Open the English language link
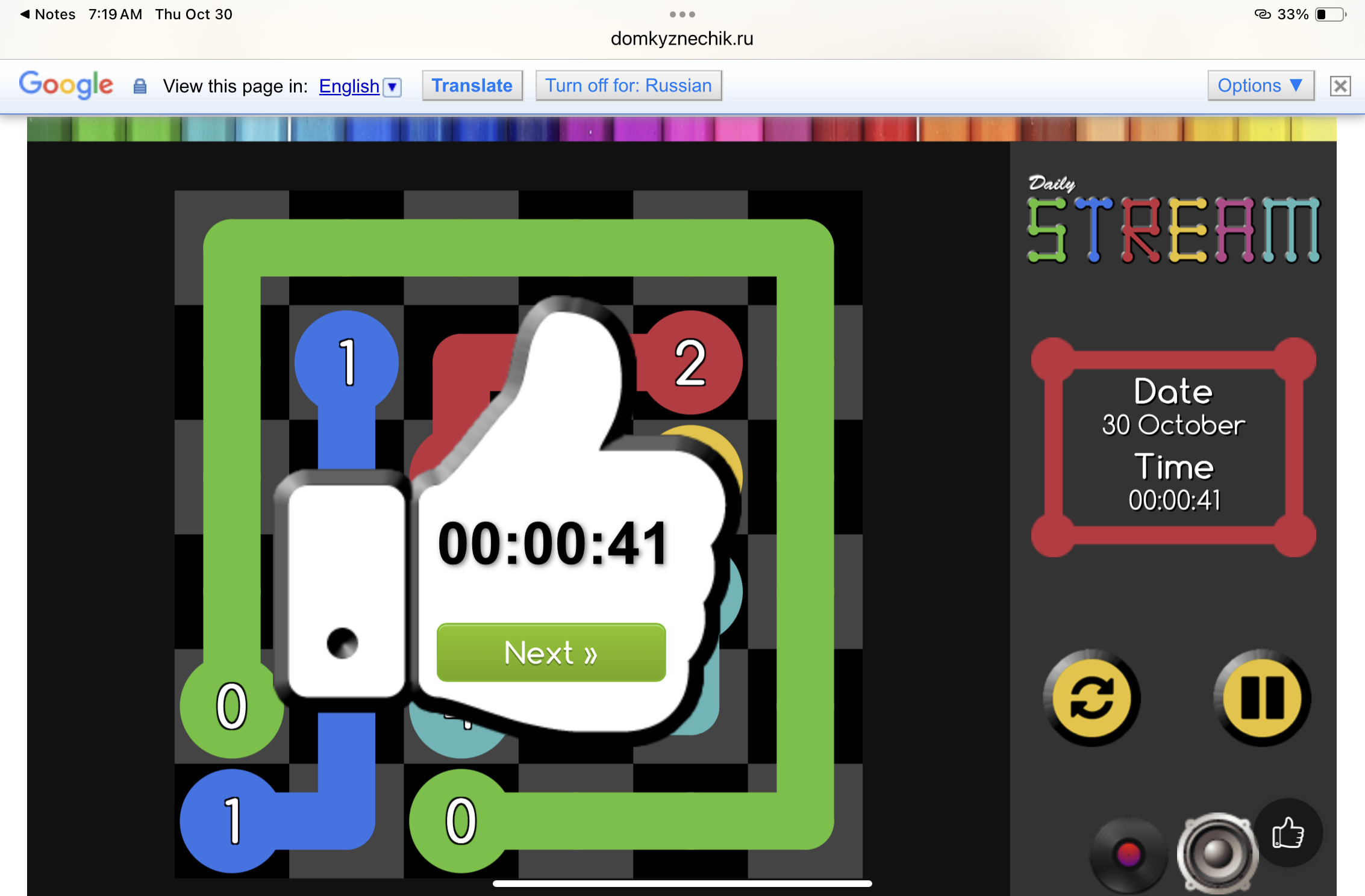Screen dimensions: 1365x896 coord(349,86)
